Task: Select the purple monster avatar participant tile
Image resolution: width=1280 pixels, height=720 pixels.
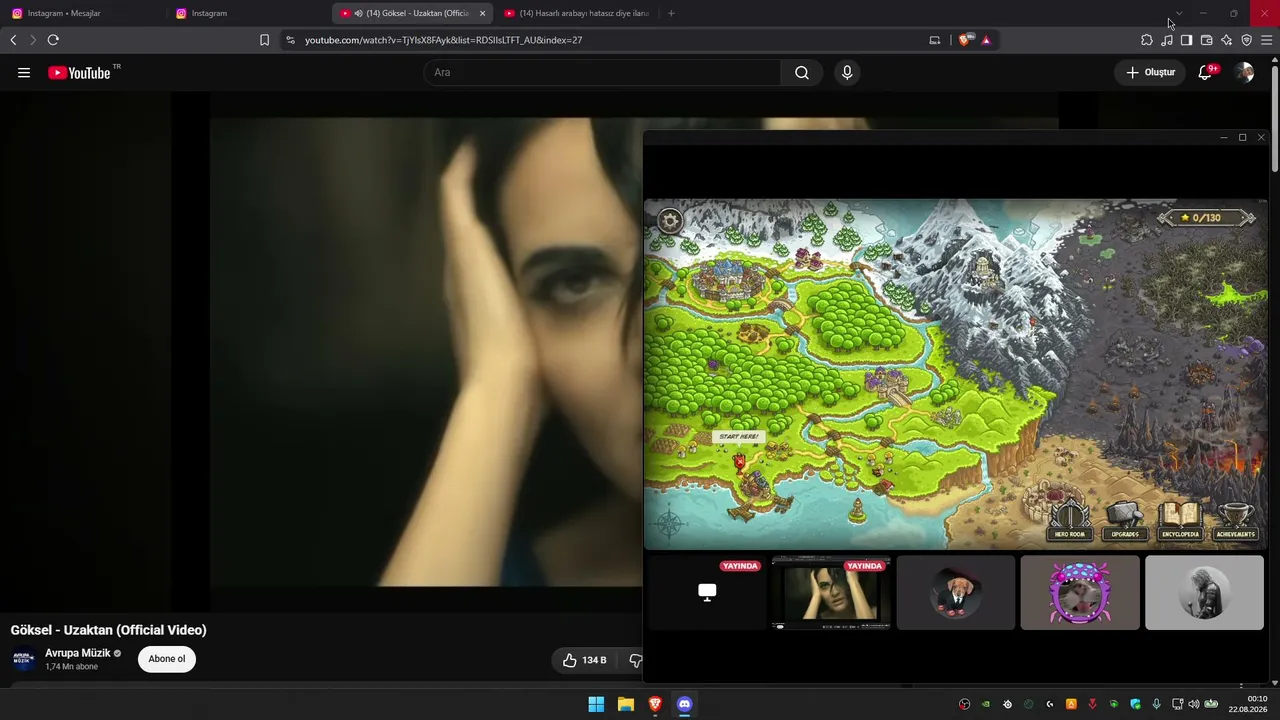Action: (1079, 592)
